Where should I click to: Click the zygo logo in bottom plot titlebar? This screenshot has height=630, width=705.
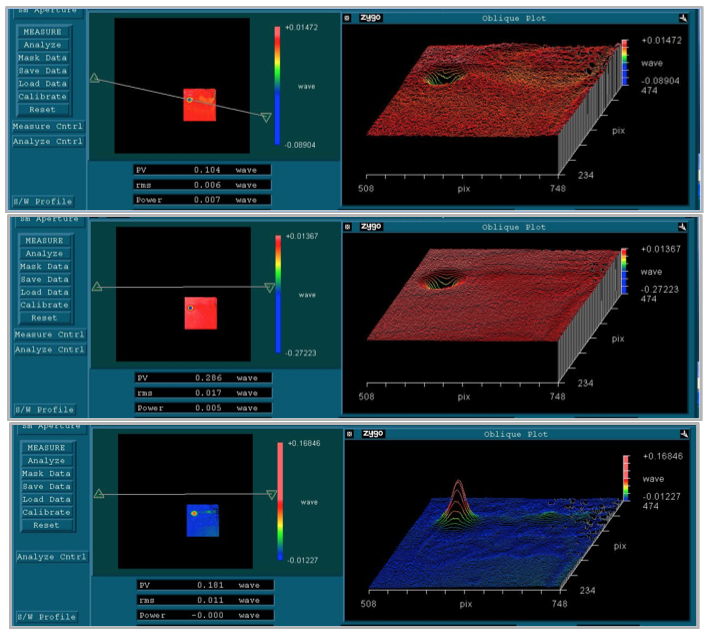point(373,434)
